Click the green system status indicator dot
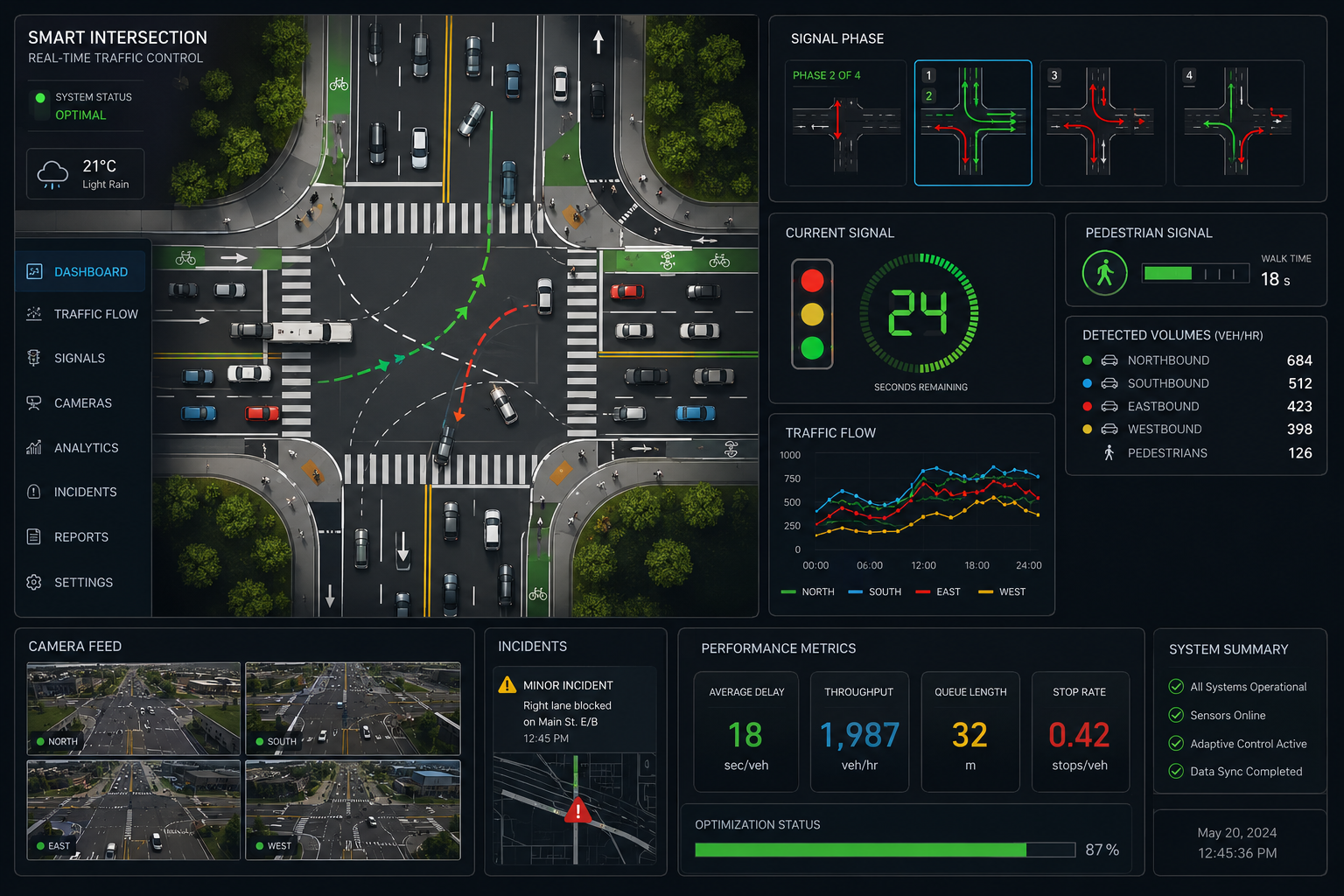This screenshot has width=1344, height=896. point(40,98)
